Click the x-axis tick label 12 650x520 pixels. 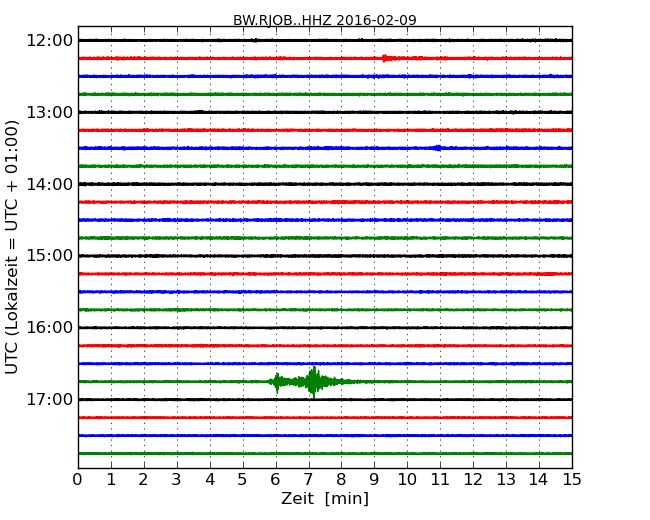473,480
